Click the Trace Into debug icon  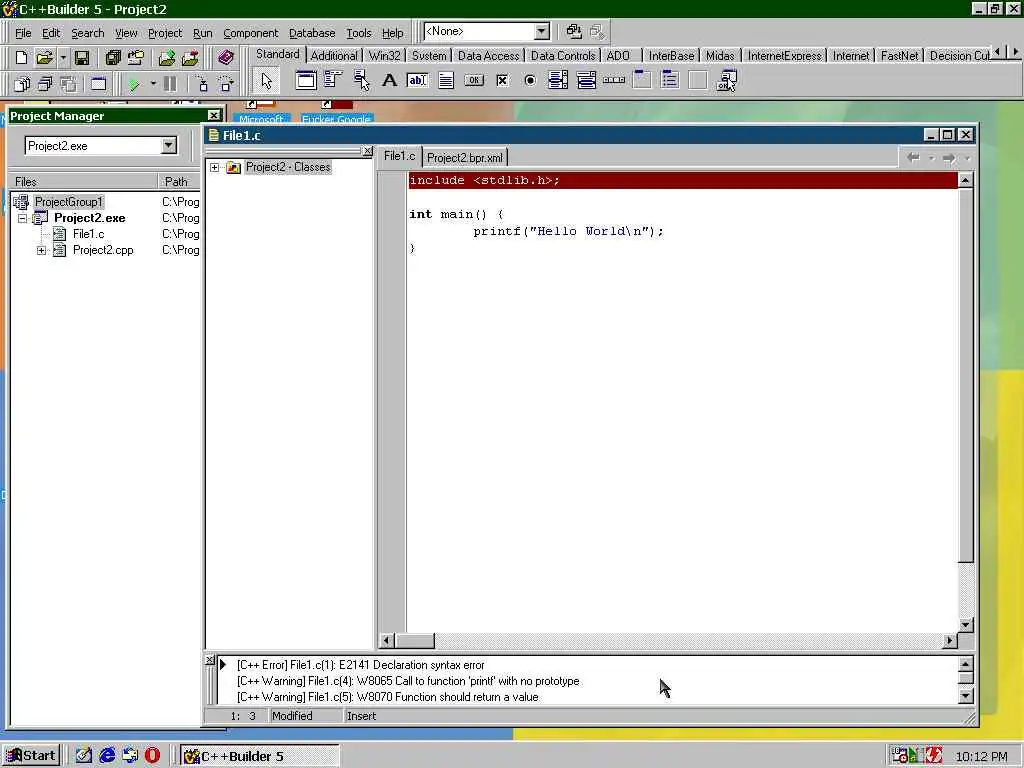click(202, 84)
